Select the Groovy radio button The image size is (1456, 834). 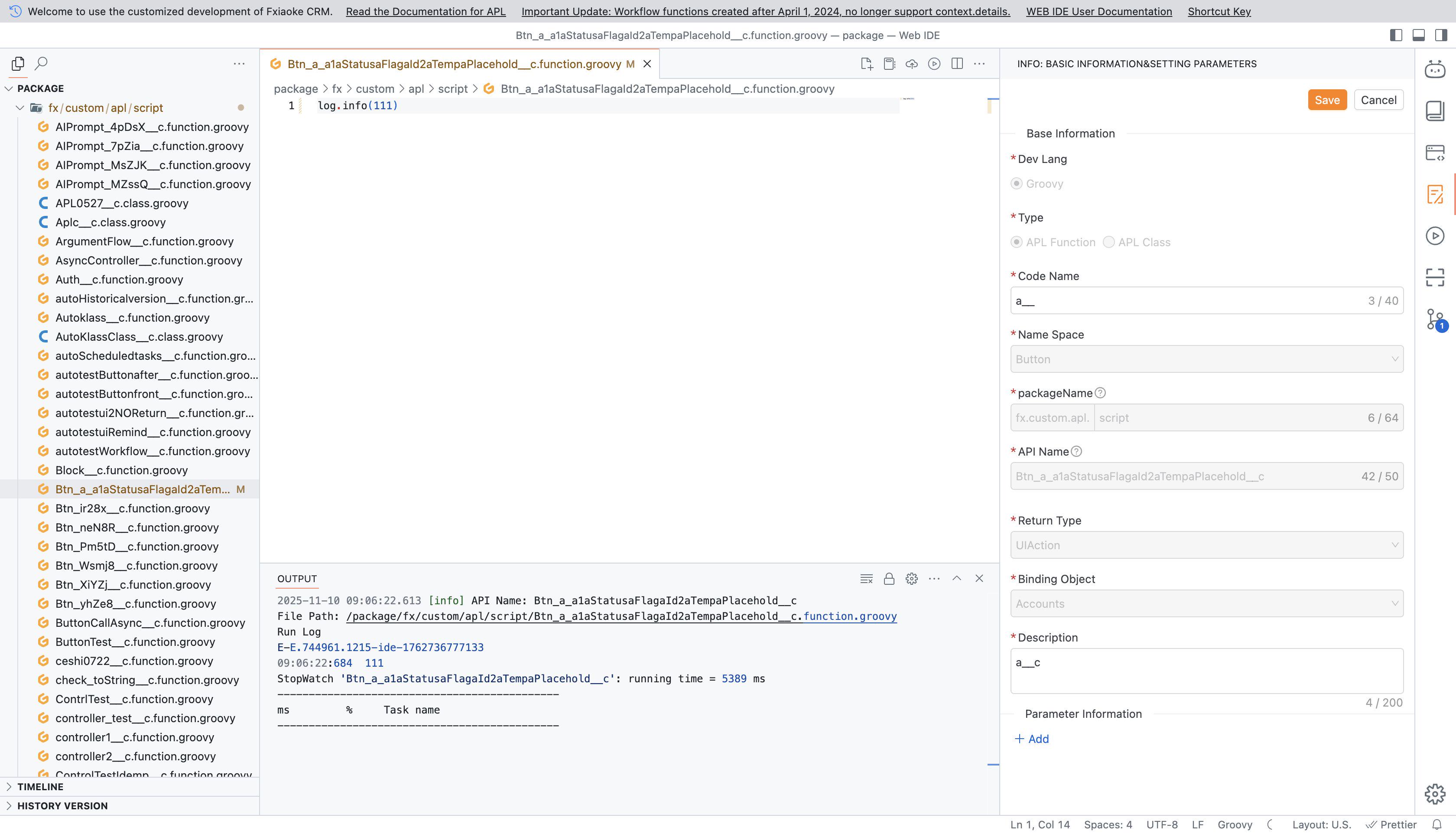pos(1017,184)
